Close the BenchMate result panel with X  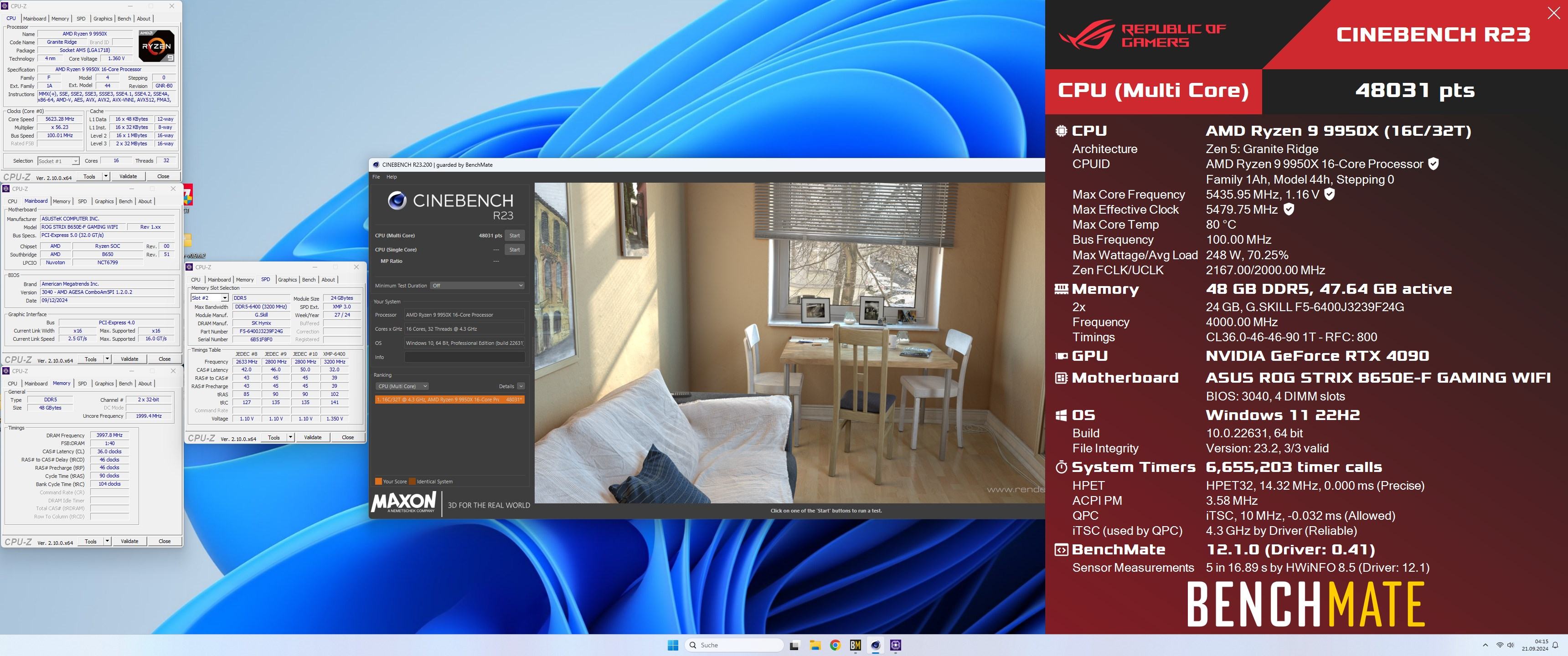click(x=1553, y=13)
